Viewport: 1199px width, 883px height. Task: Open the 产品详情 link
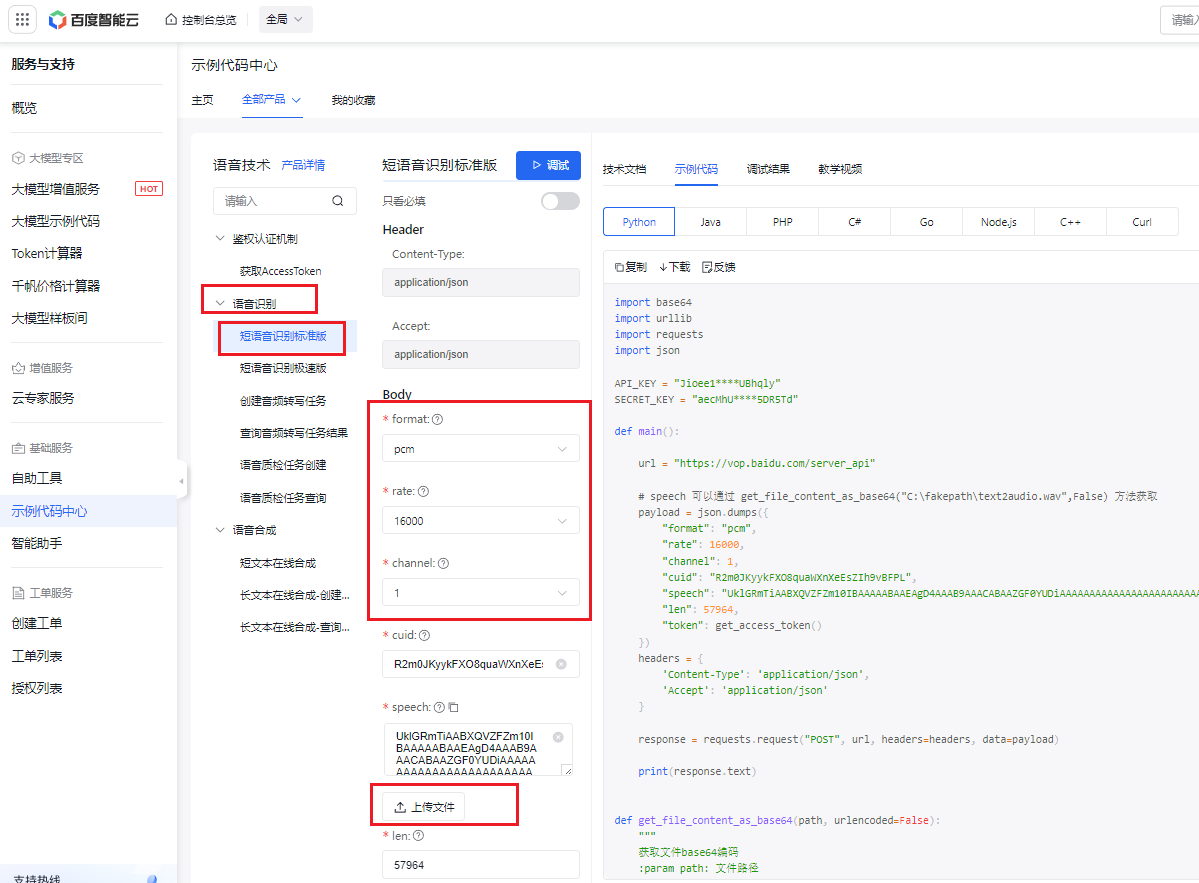pos(303,165)
